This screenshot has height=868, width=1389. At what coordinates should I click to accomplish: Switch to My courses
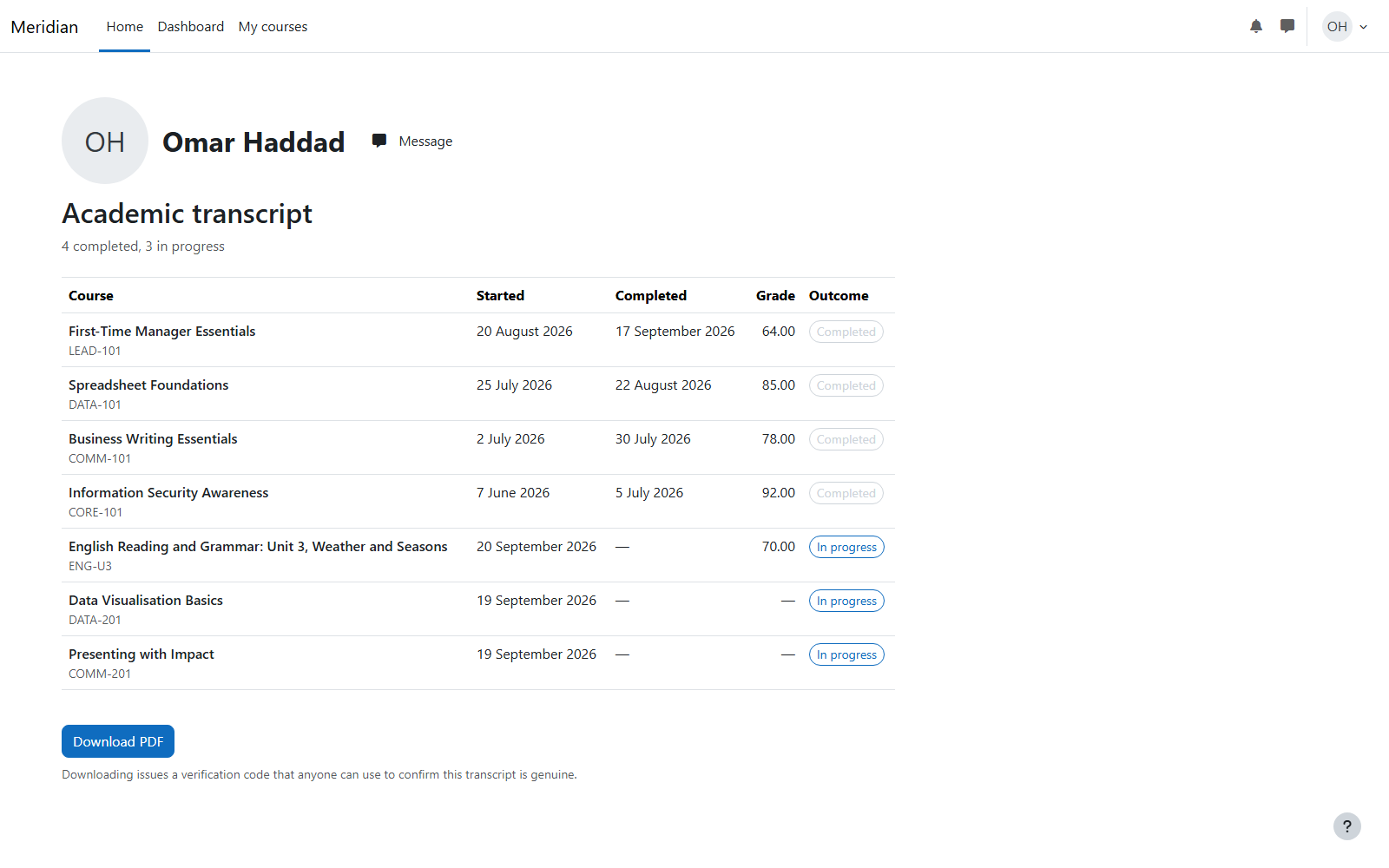point(273,27)
